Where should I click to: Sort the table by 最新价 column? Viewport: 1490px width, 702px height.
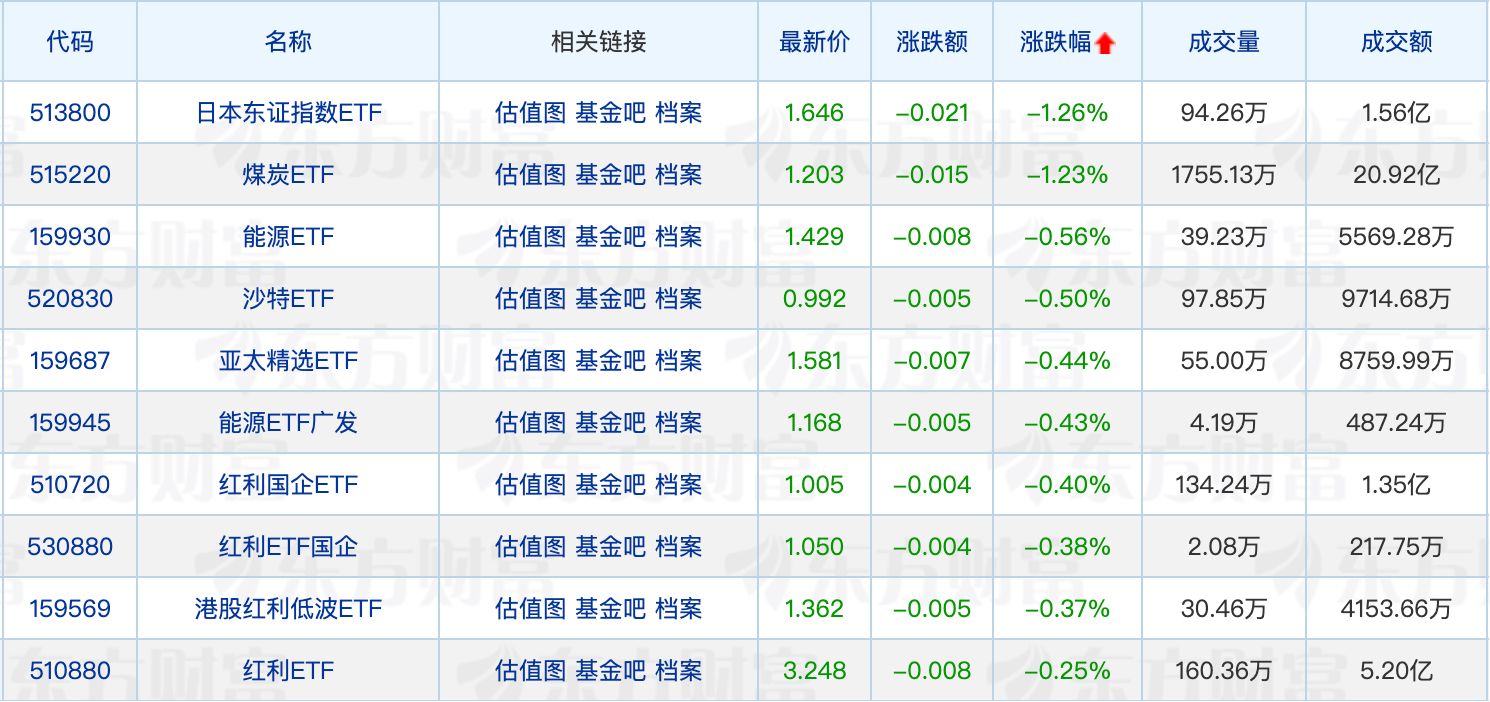(x=814, y=42)
